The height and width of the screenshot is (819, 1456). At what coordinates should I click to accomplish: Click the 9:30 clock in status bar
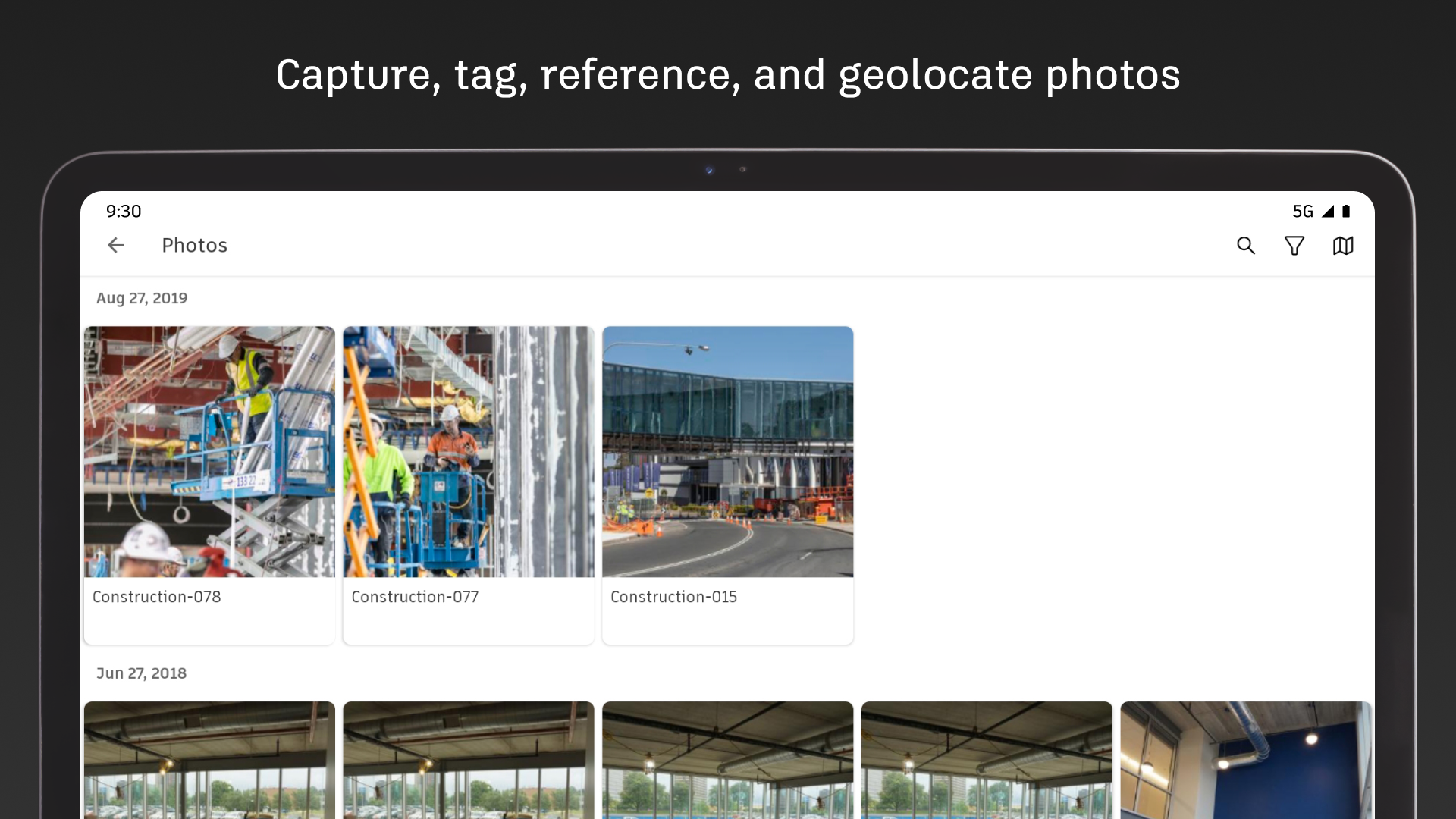point(124,211)
